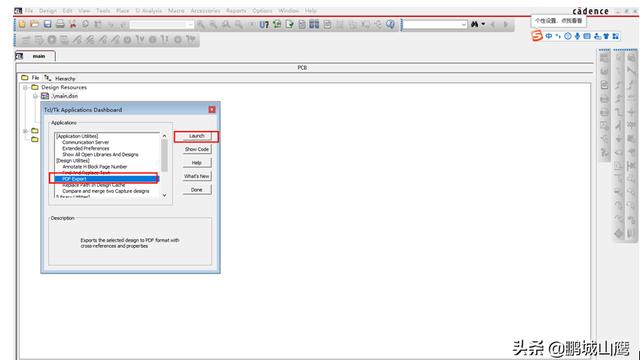Viewport: 640px width, 360px height.
Task: Click the Sogou skin shirt icon
Action: (606, 36)
